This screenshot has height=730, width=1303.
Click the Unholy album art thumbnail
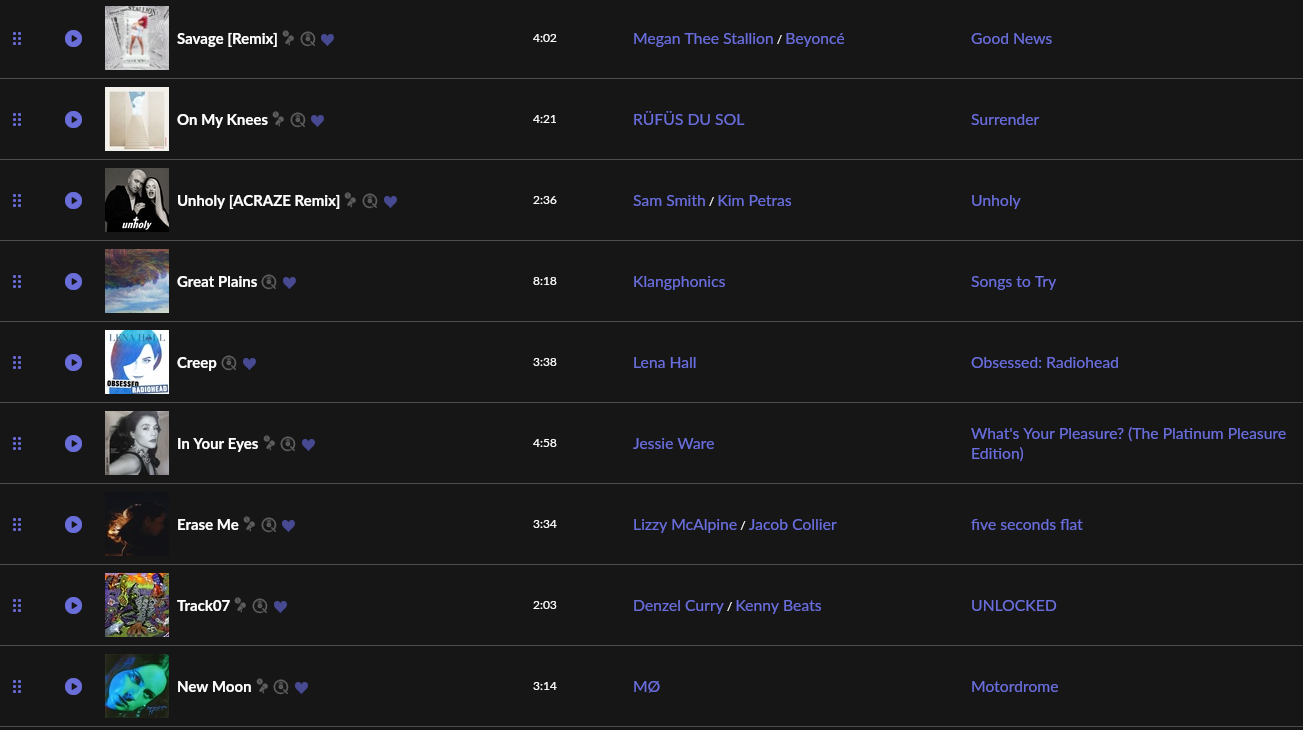tap(137, 200)
